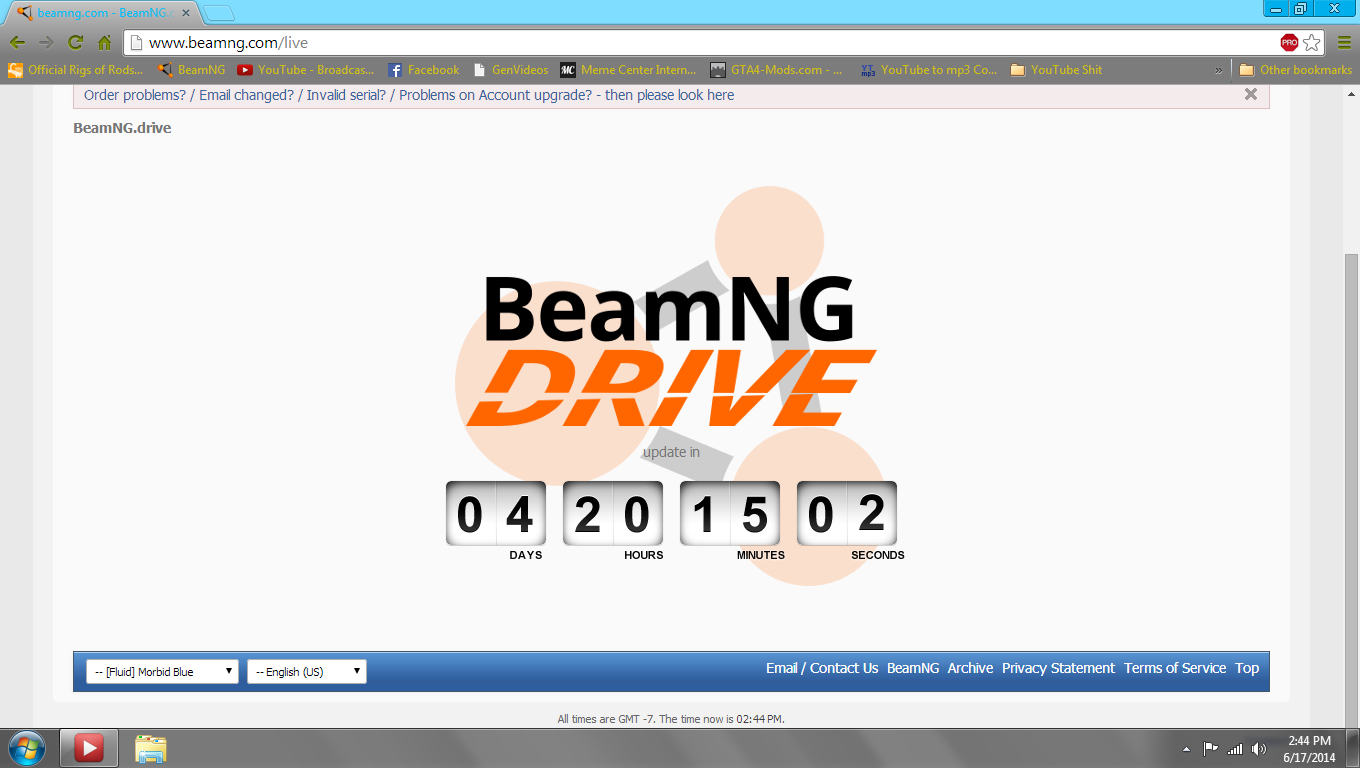The width and height of the screenshot is (1360, 768).
Task: Click the minutes countdown flip counter
Action: pos(730,513)
